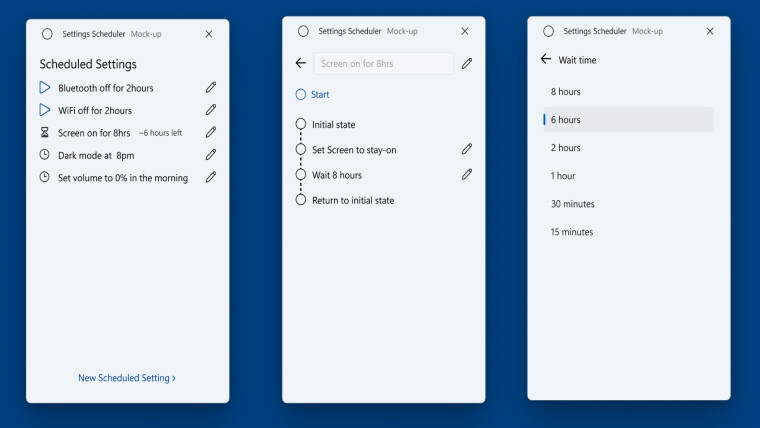Screen dimensions: 760x428
Task: Go back from the Wait time list
Action: 546,59
